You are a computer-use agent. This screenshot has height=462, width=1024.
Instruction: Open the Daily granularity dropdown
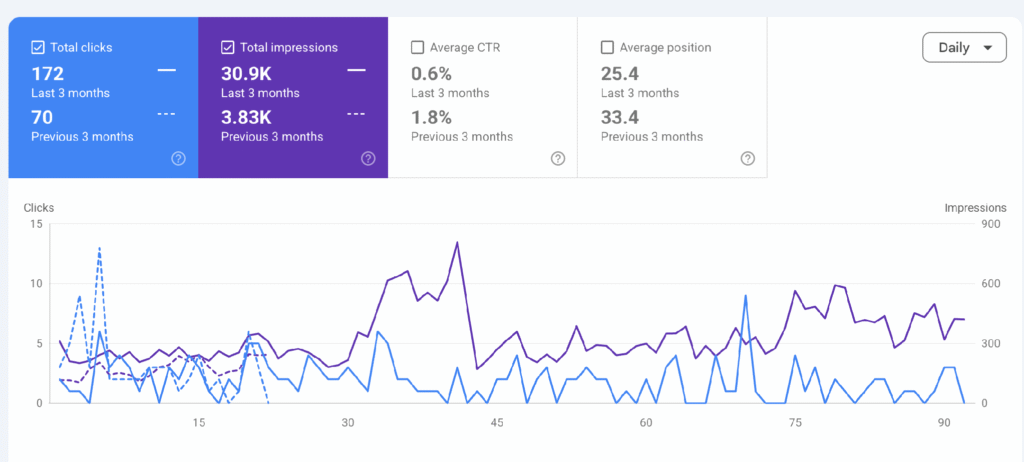(x=965, y=48)
